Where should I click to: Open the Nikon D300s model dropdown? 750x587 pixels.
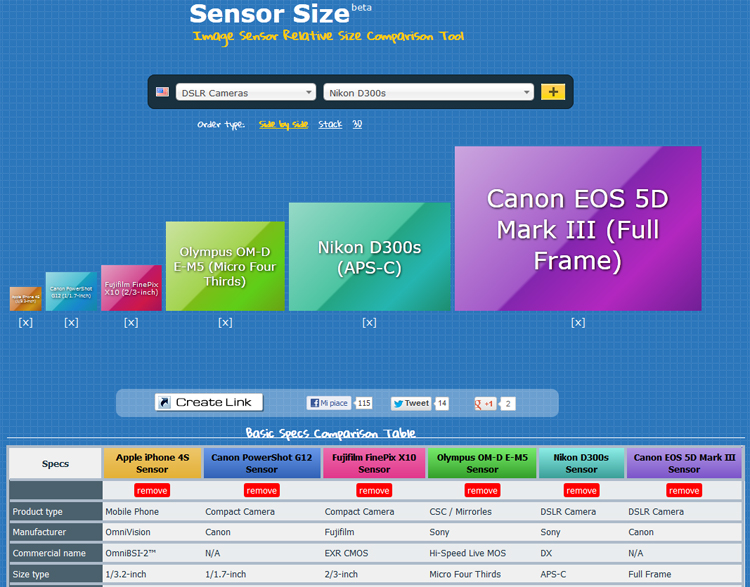[x=428, y=92]
